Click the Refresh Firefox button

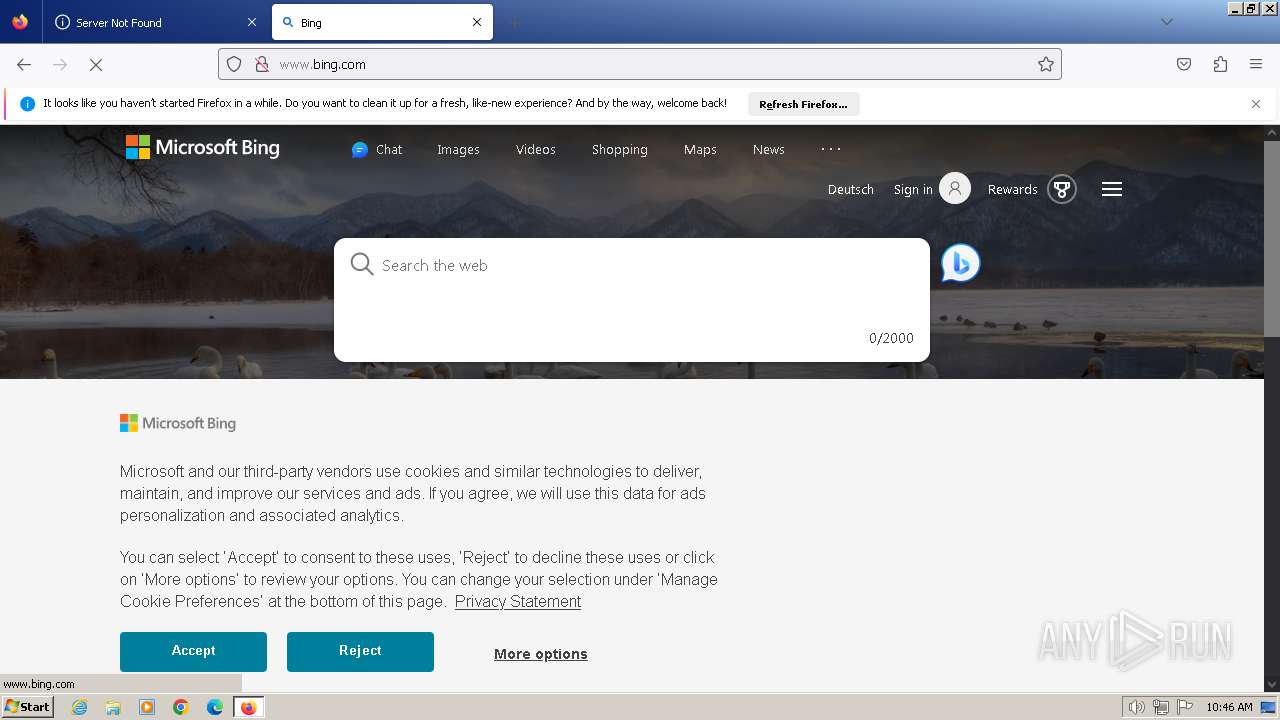click(803, 104)
